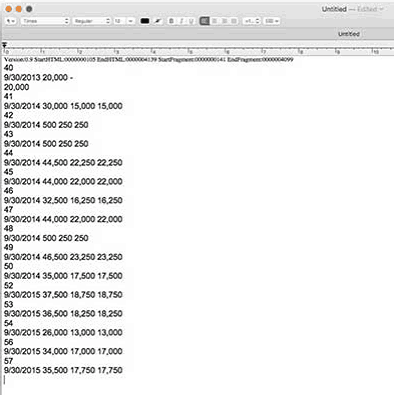Click the line reading 56
Viewport: 394px width, 395px height.
(x=9, y=342)
